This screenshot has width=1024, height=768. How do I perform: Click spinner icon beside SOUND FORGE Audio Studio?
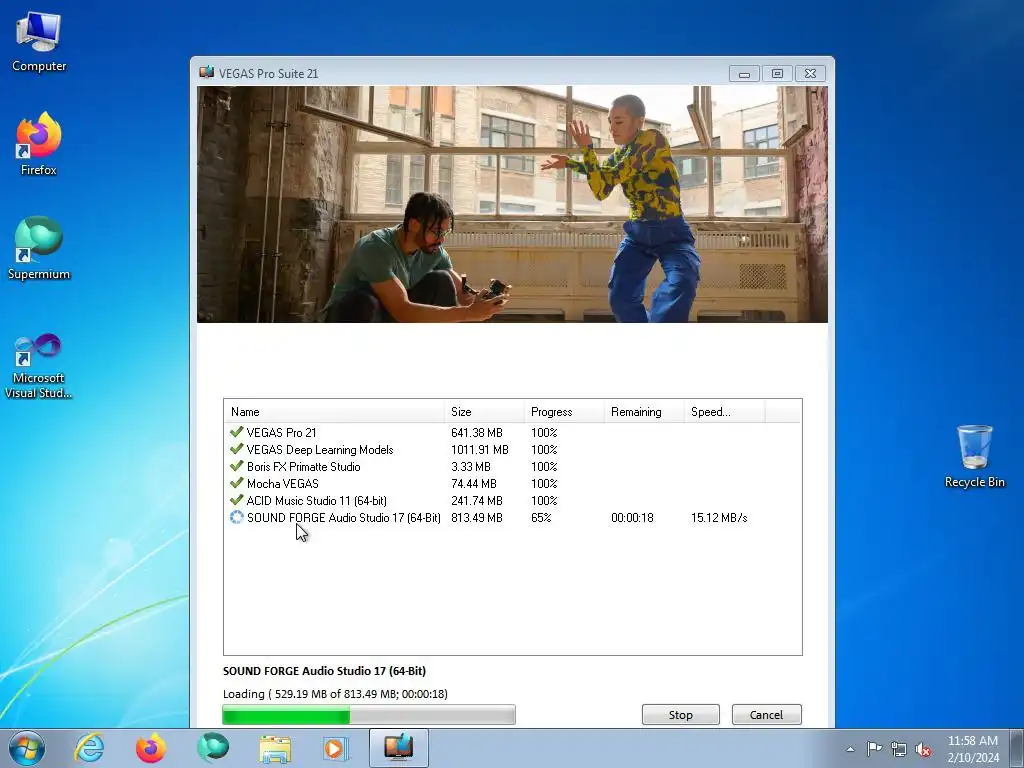(236, 517)
